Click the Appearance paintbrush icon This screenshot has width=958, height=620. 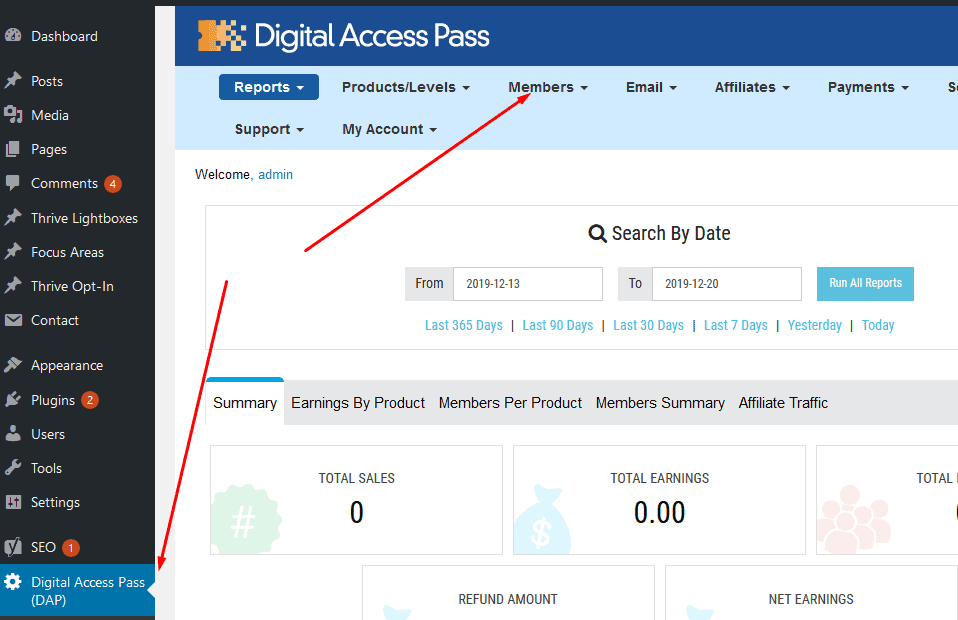click(13, 365)
